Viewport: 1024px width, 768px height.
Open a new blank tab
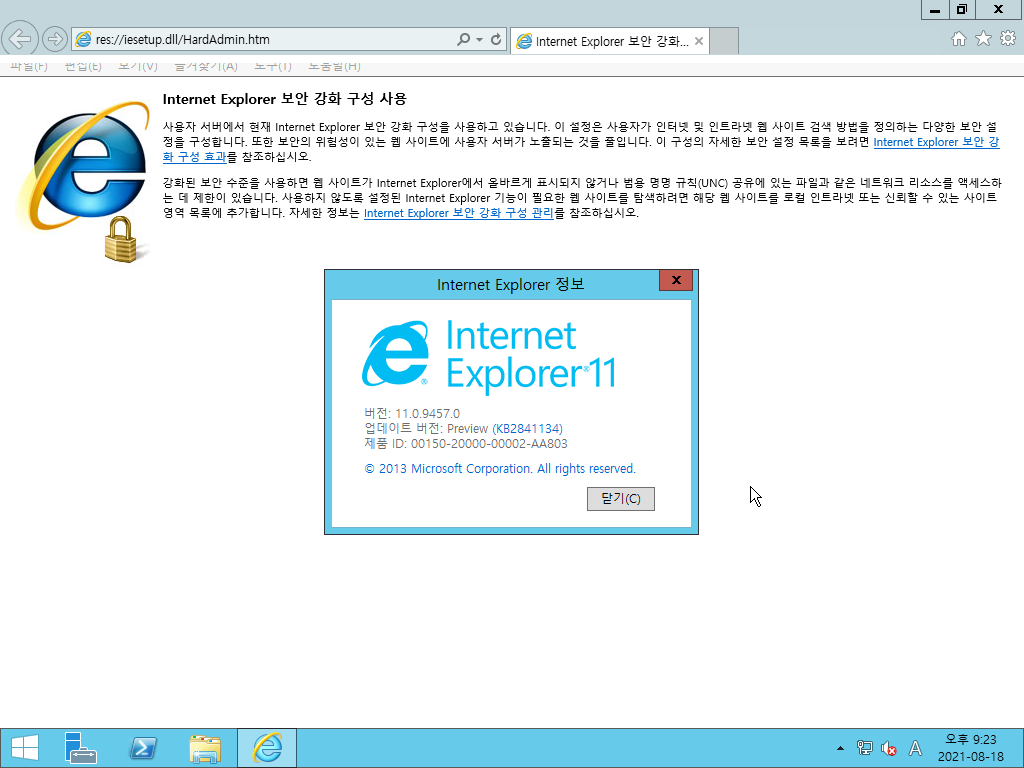tap(724, 41)
